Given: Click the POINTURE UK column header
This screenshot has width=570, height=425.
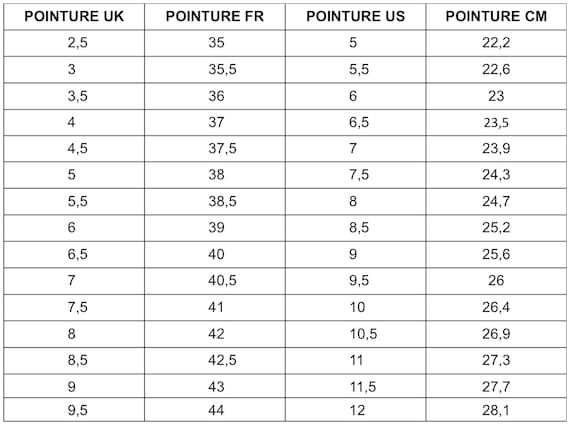Looking at the screenshot, I should pyautogui.click(x=74, y=17).
